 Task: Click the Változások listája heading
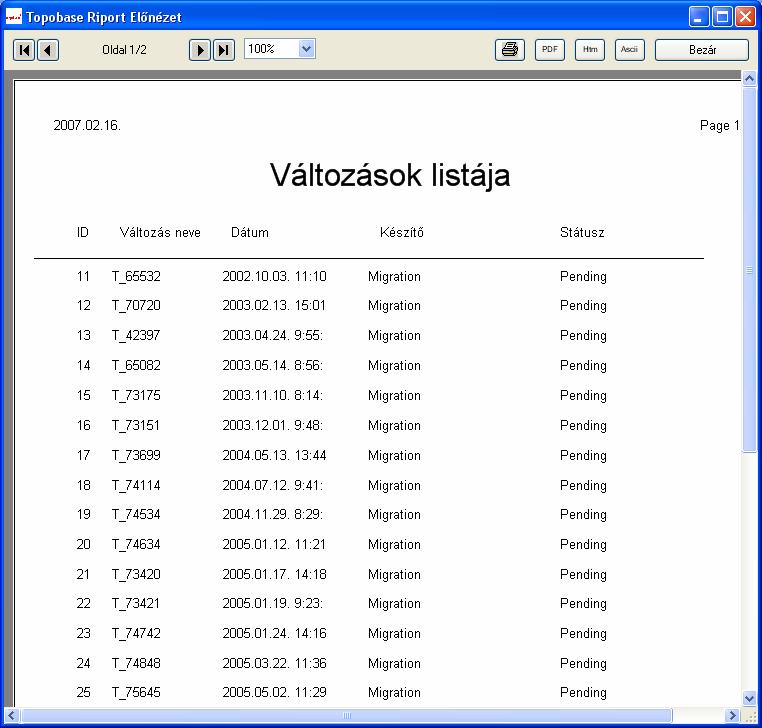pos(390,175)
